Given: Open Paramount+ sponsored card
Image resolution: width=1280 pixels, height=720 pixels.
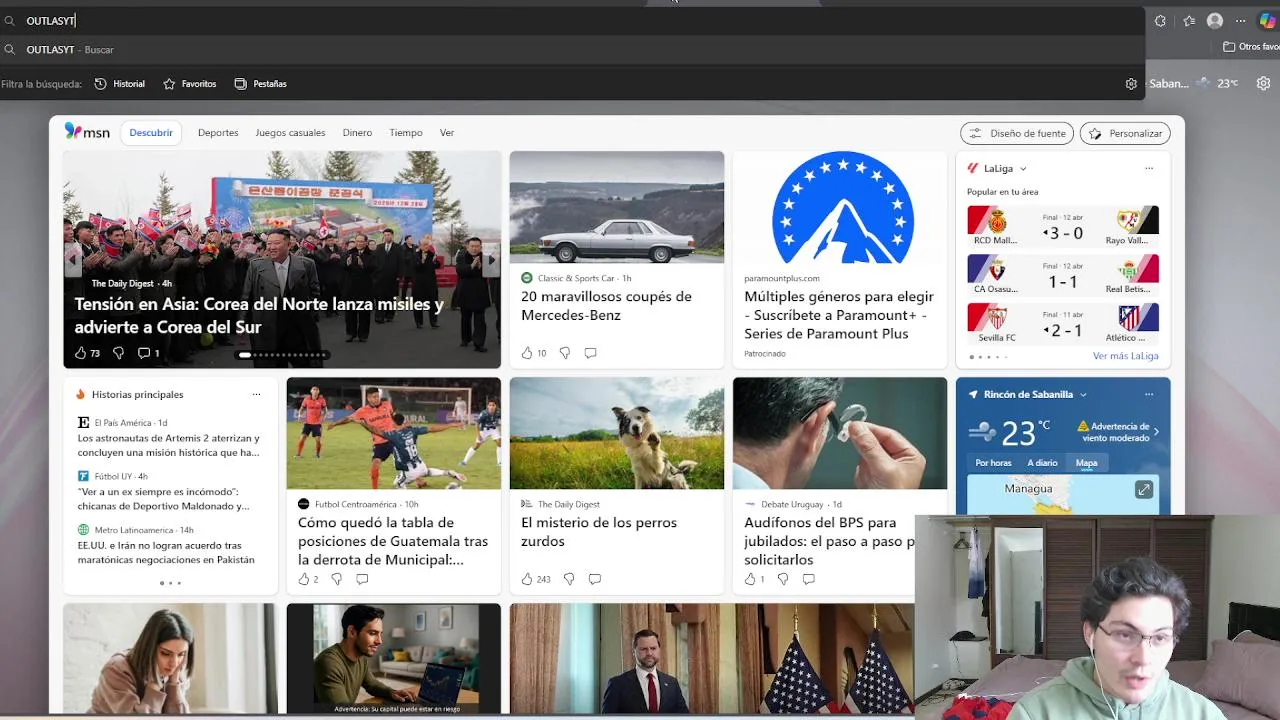Looking at the screenshot, I should click(x=840, y=258).
